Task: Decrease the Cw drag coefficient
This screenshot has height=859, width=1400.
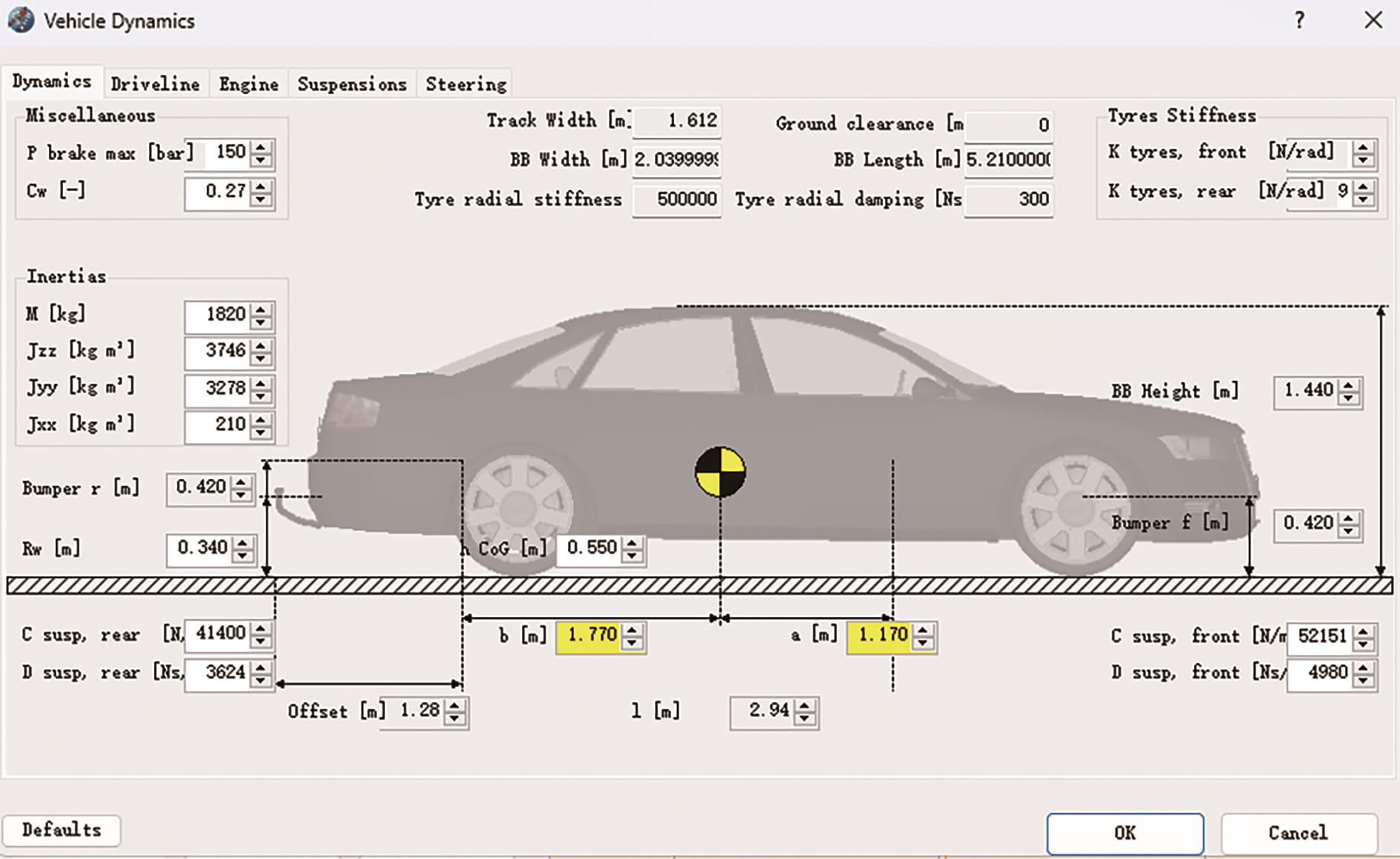Action: click(260, 199)
